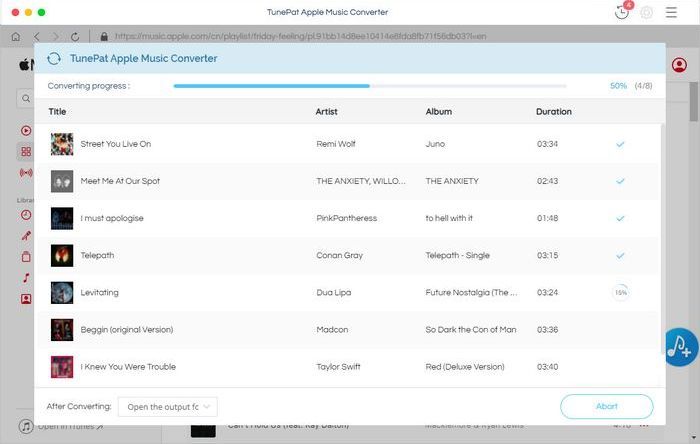Image resolution: width=700 pixels, height=444 pixels.
Task: Click 'Open in iTunes' link at bottom
Action: coord(70,427)
